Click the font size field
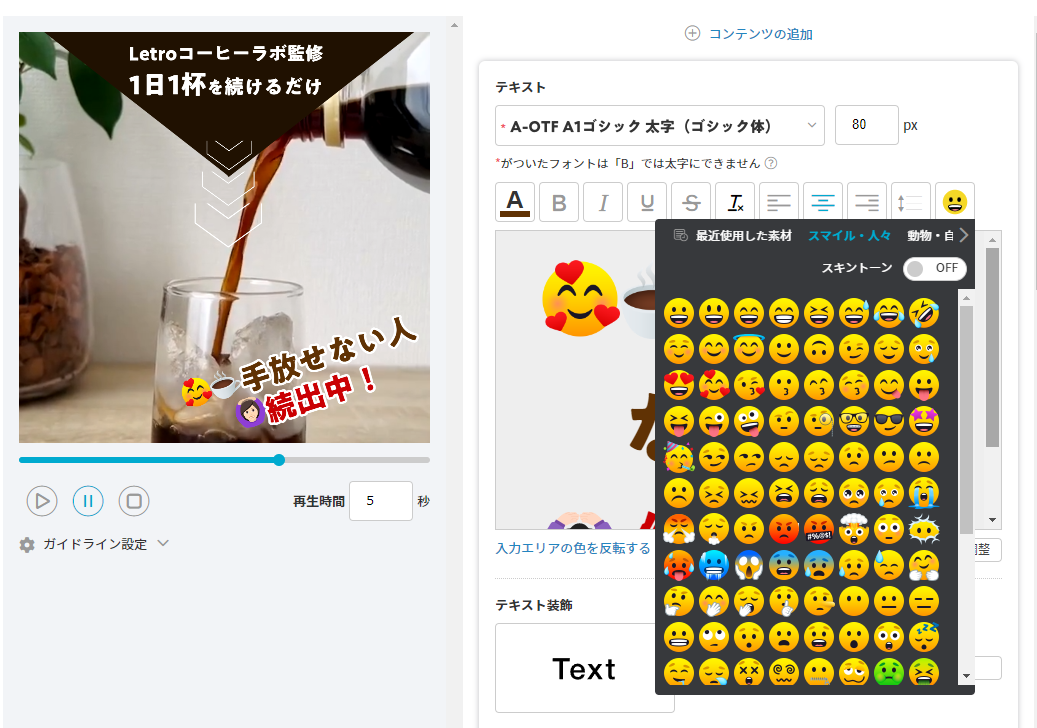The image size is (1037, 728). (x=866, y=125)
